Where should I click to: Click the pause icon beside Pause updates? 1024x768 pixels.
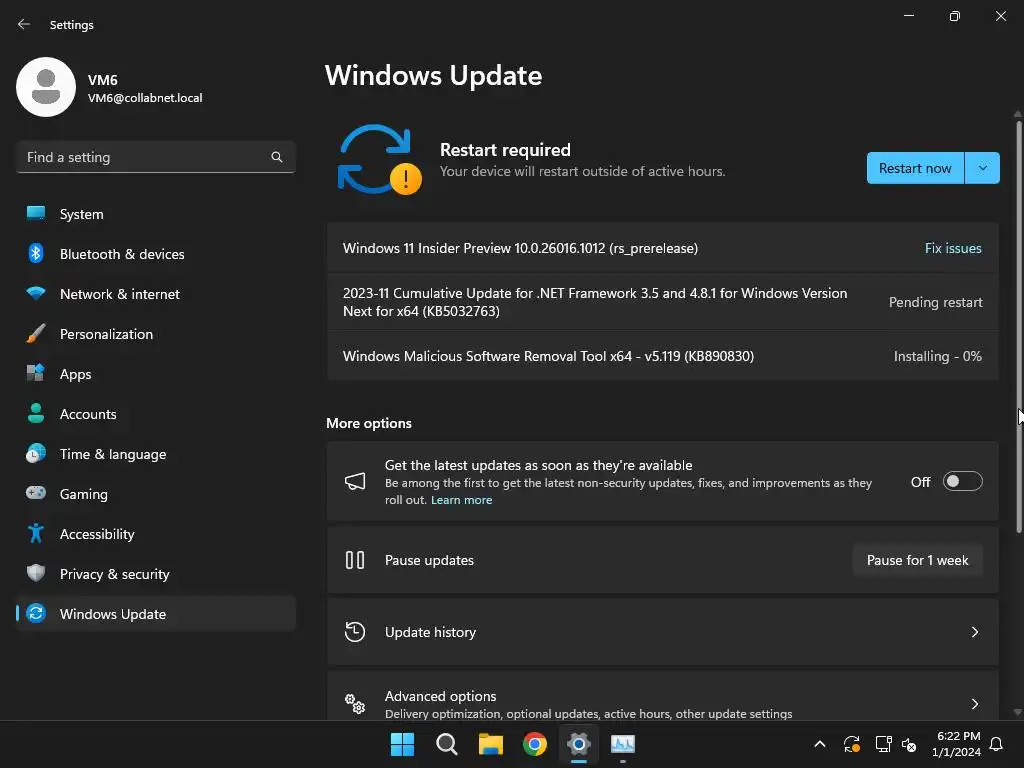point(355,560)
